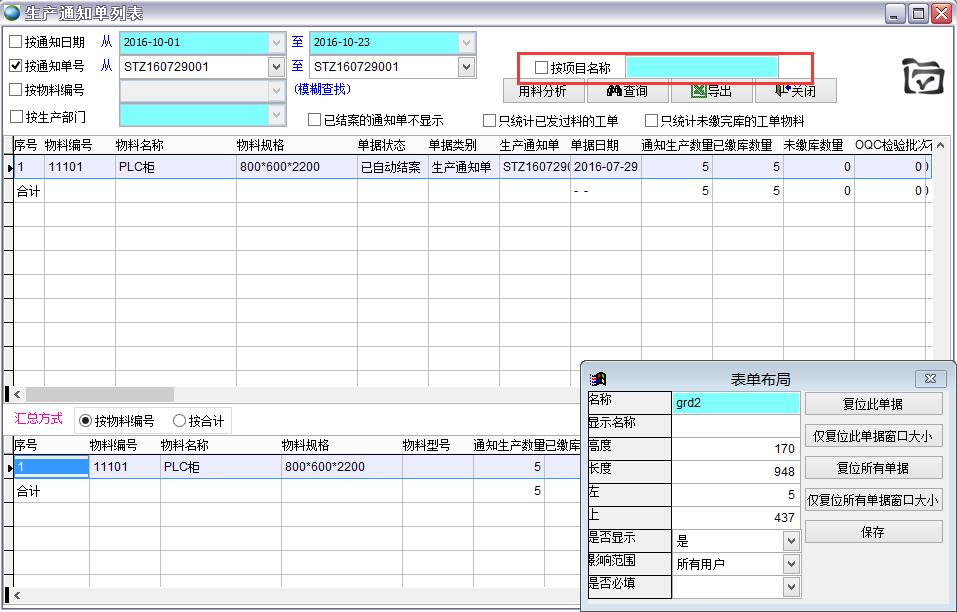Click the 关闭 exit door button
Viewport: 957px width, 612px height.
point(794,91)
